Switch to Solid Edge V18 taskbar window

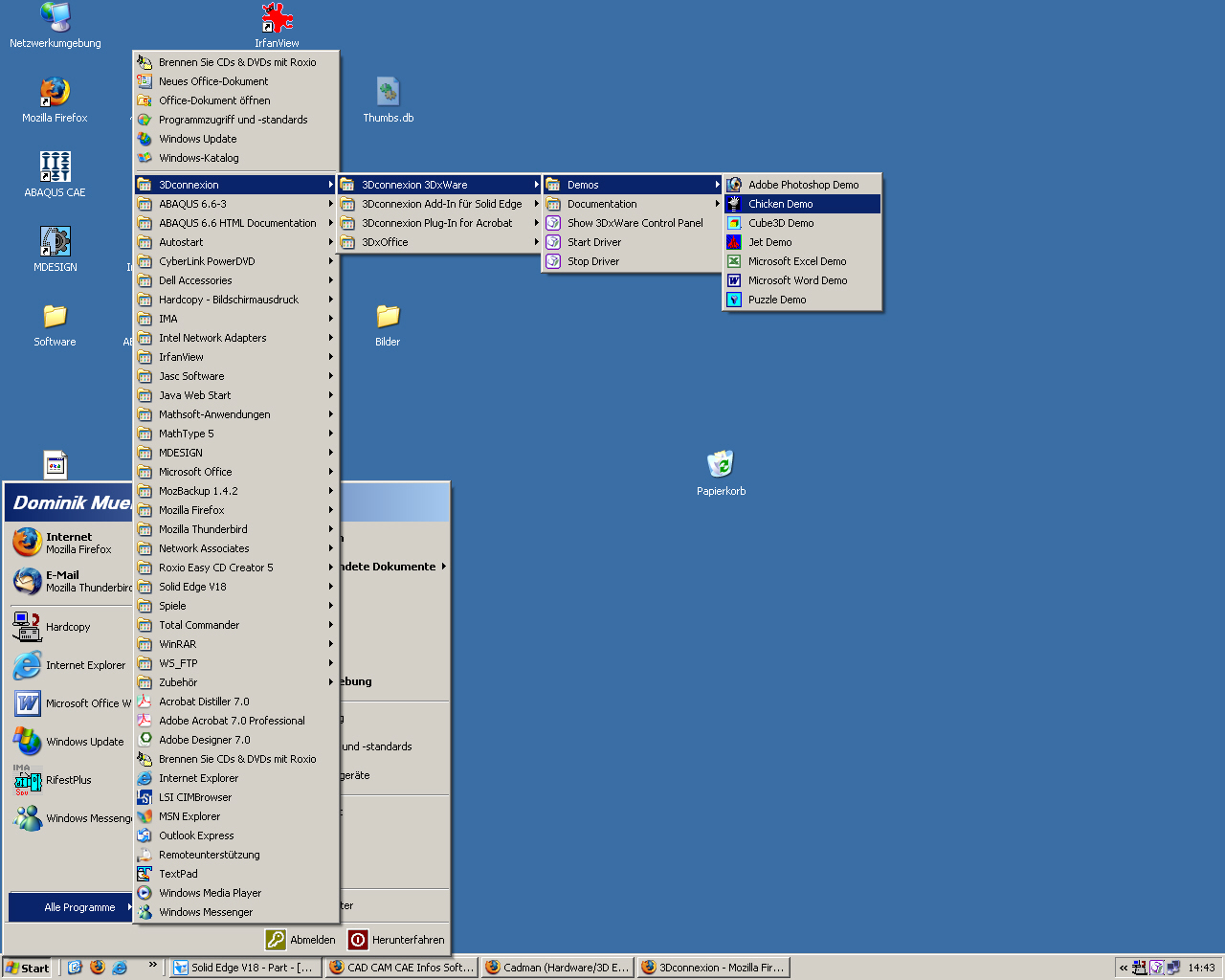tap(245, 968)
